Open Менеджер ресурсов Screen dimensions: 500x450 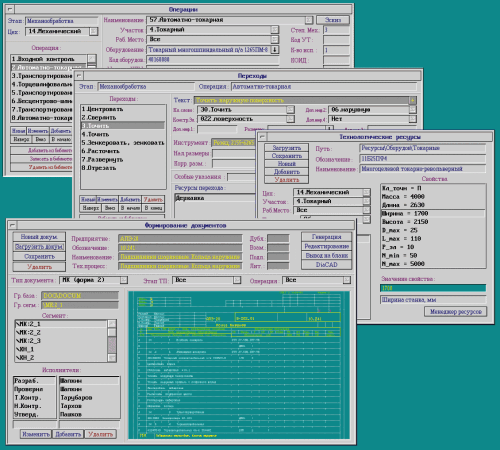point(456,312)
